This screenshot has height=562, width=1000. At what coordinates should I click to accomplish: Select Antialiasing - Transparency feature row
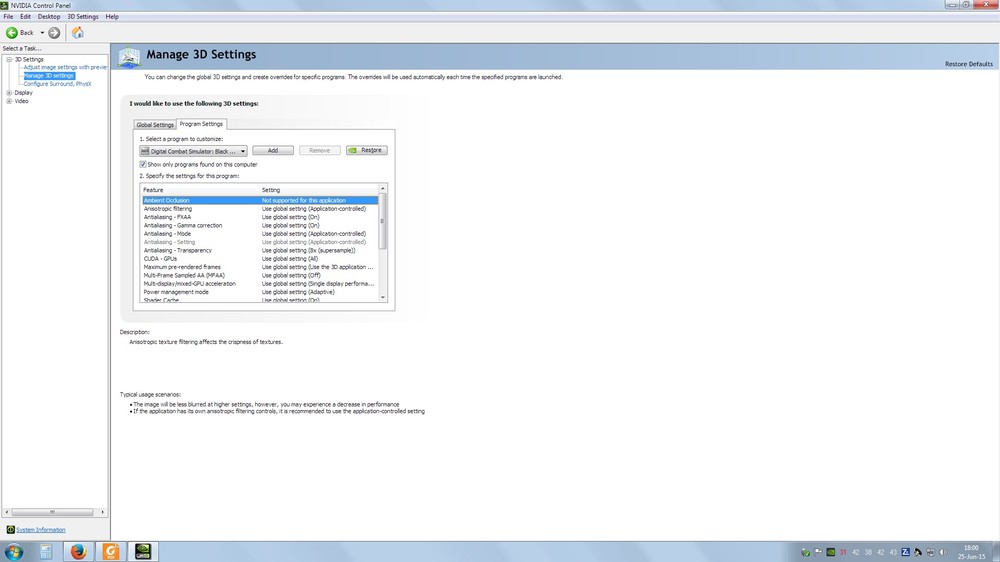[x=260, y=250]
